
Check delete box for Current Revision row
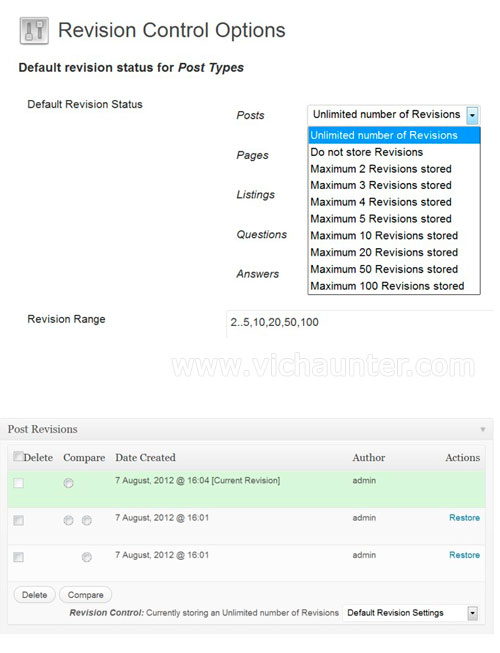click(18, 483)
